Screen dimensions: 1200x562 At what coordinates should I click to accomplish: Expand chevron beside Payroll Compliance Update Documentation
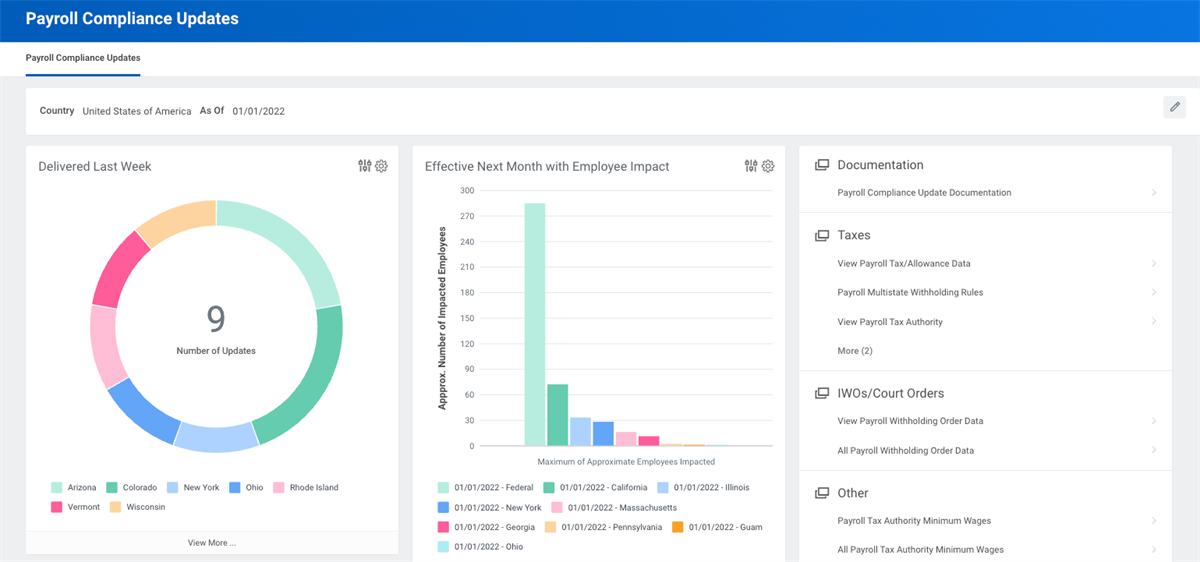pyautogui.click(x=1154, y=192)
